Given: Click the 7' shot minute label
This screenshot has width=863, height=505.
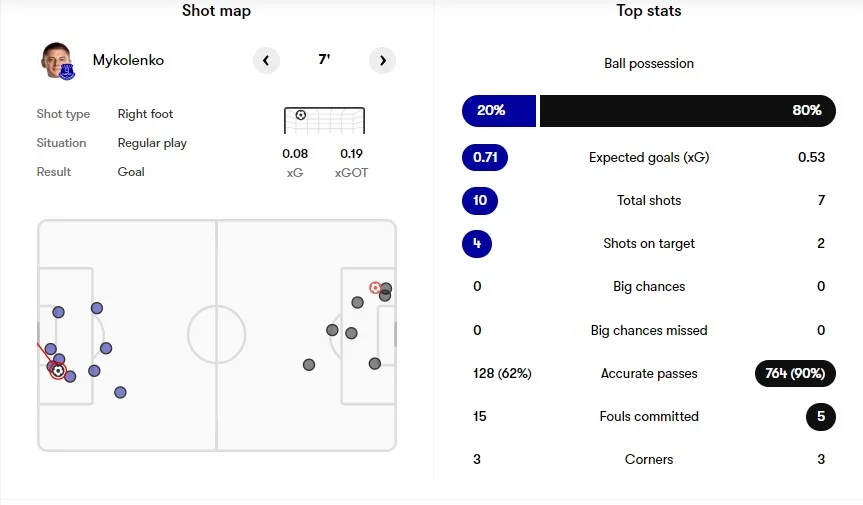Looking at the screenshot, I should pos(324,60).
